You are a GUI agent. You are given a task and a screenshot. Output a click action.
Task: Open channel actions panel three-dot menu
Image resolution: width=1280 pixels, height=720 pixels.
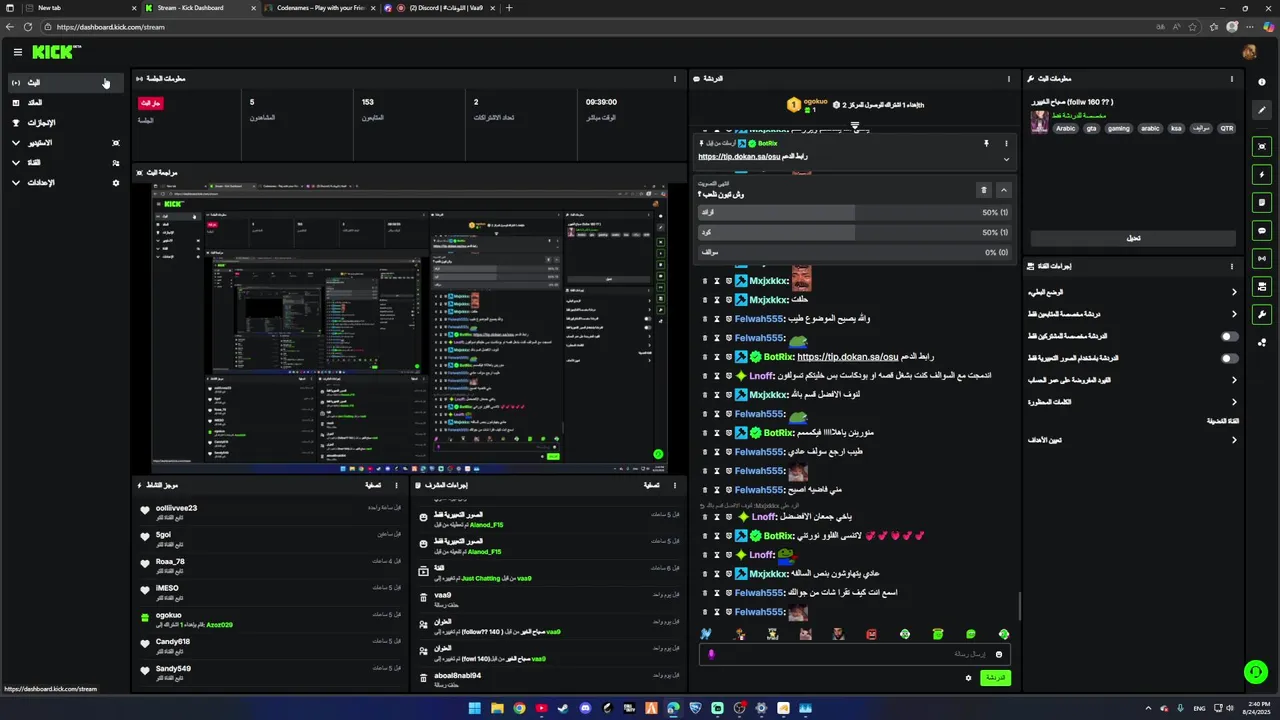pos(1232,266)
